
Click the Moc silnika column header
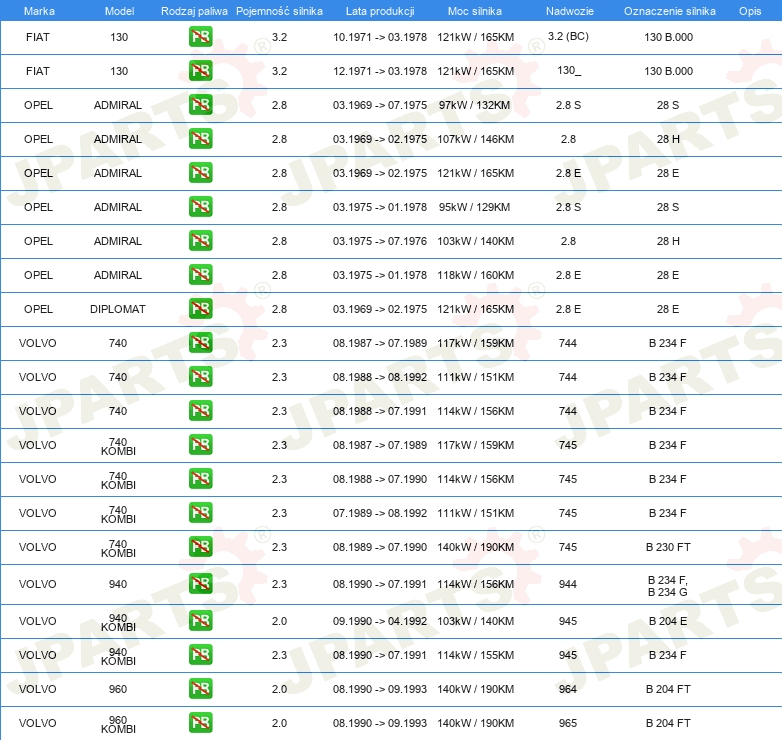[475, 11]
